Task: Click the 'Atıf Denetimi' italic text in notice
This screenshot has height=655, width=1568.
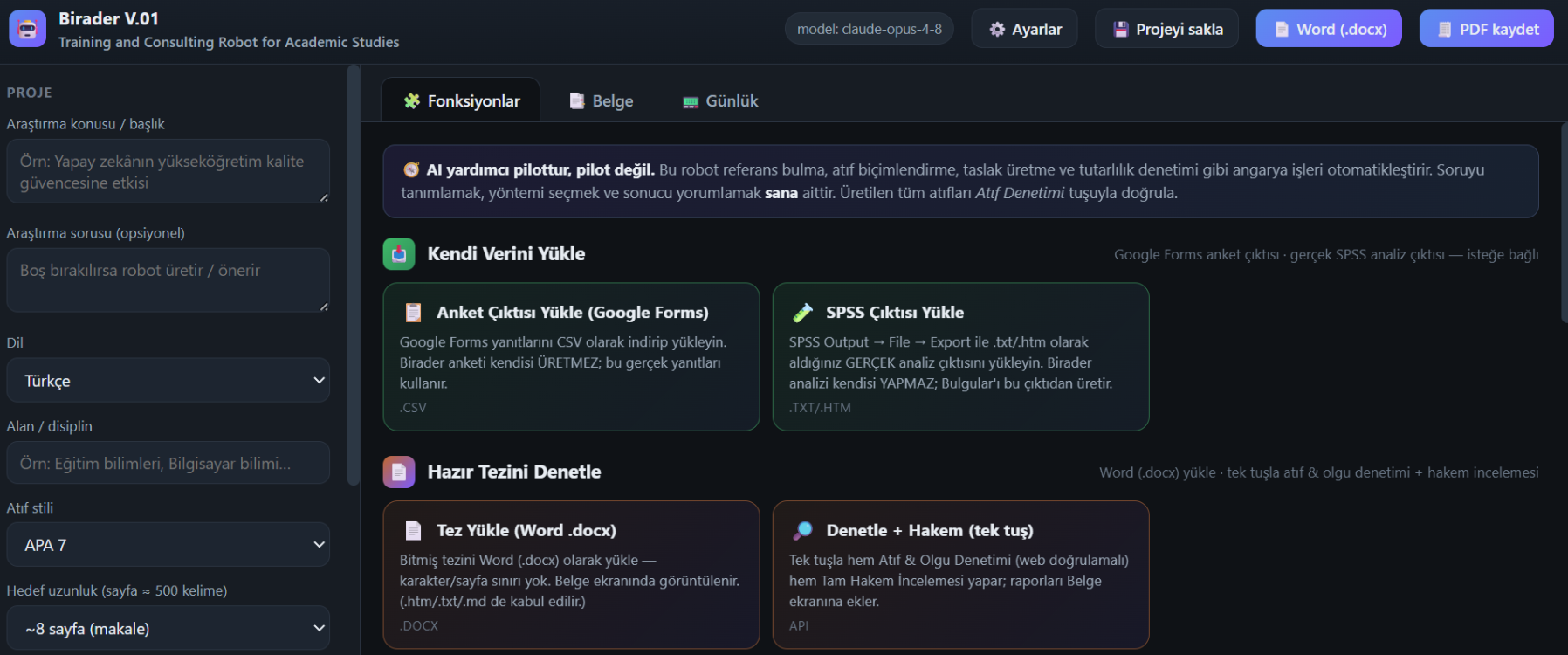Action: click(x=1020, y=193)
